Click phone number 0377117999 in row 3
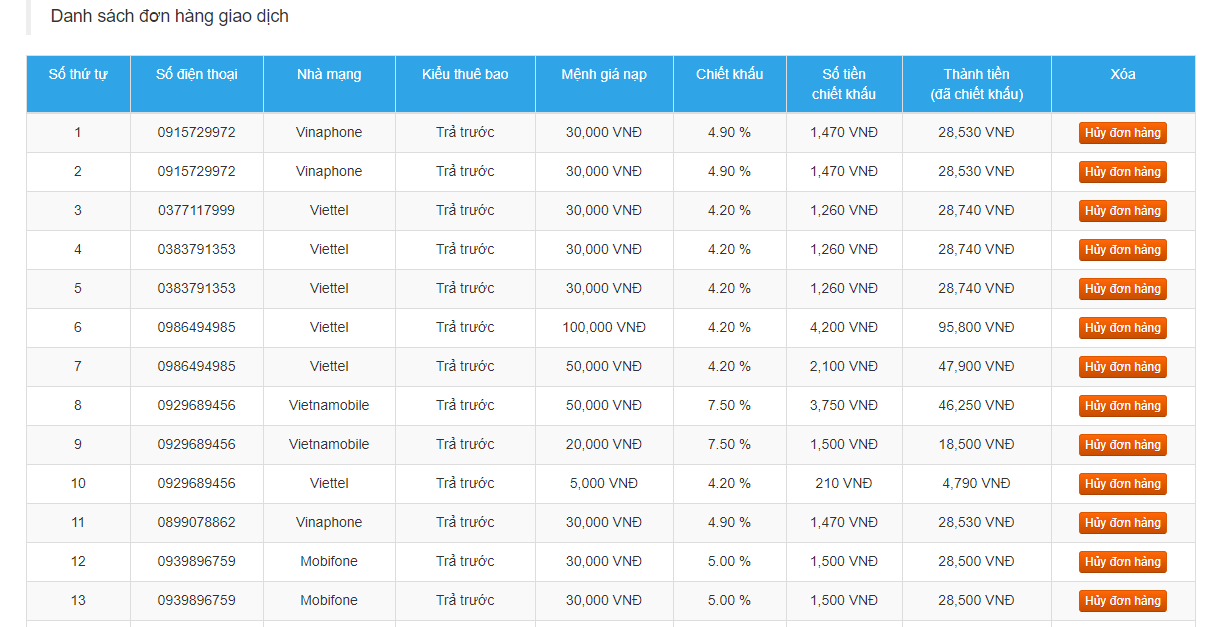The width and height of the screenshot is (1207, 627). click(x=197, y=211)
